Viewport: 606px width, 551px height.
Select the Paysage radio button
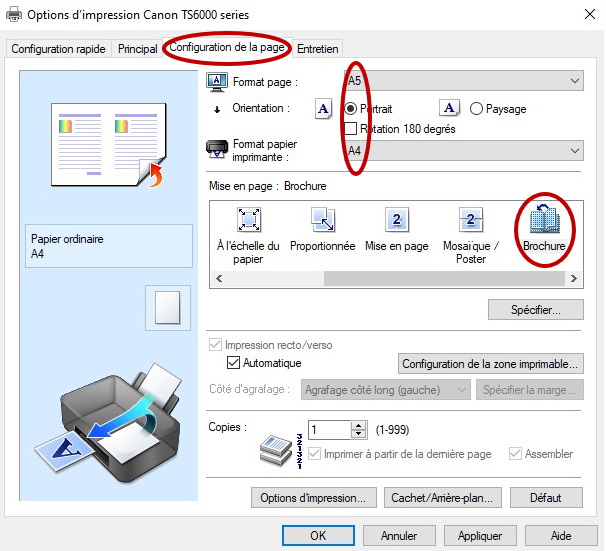coord(476,109)
